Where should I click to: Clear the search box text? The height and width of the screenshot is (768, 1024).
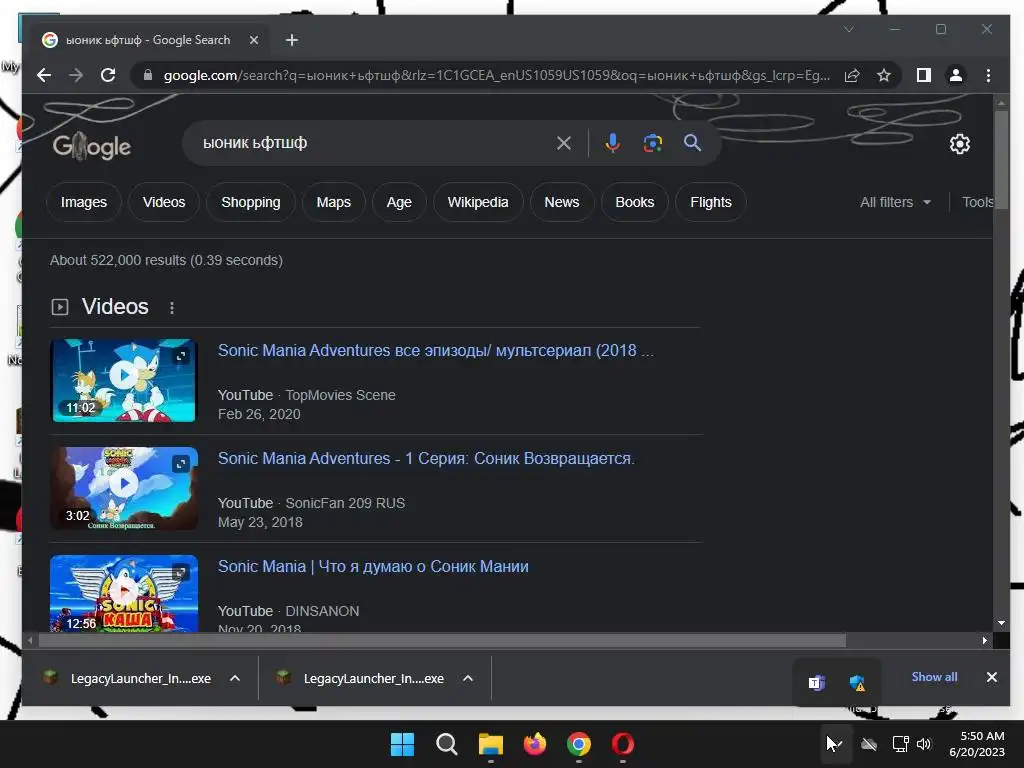tap(564, 143)
